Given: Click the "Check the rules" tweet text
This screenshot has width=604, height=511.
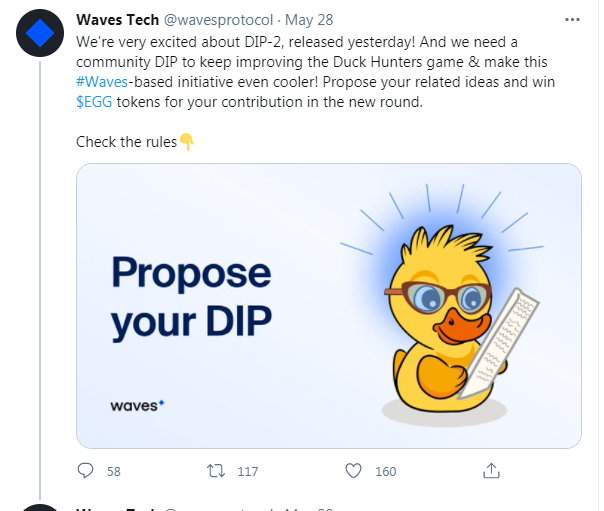Looking at the screenshot, I should (126, 142).
